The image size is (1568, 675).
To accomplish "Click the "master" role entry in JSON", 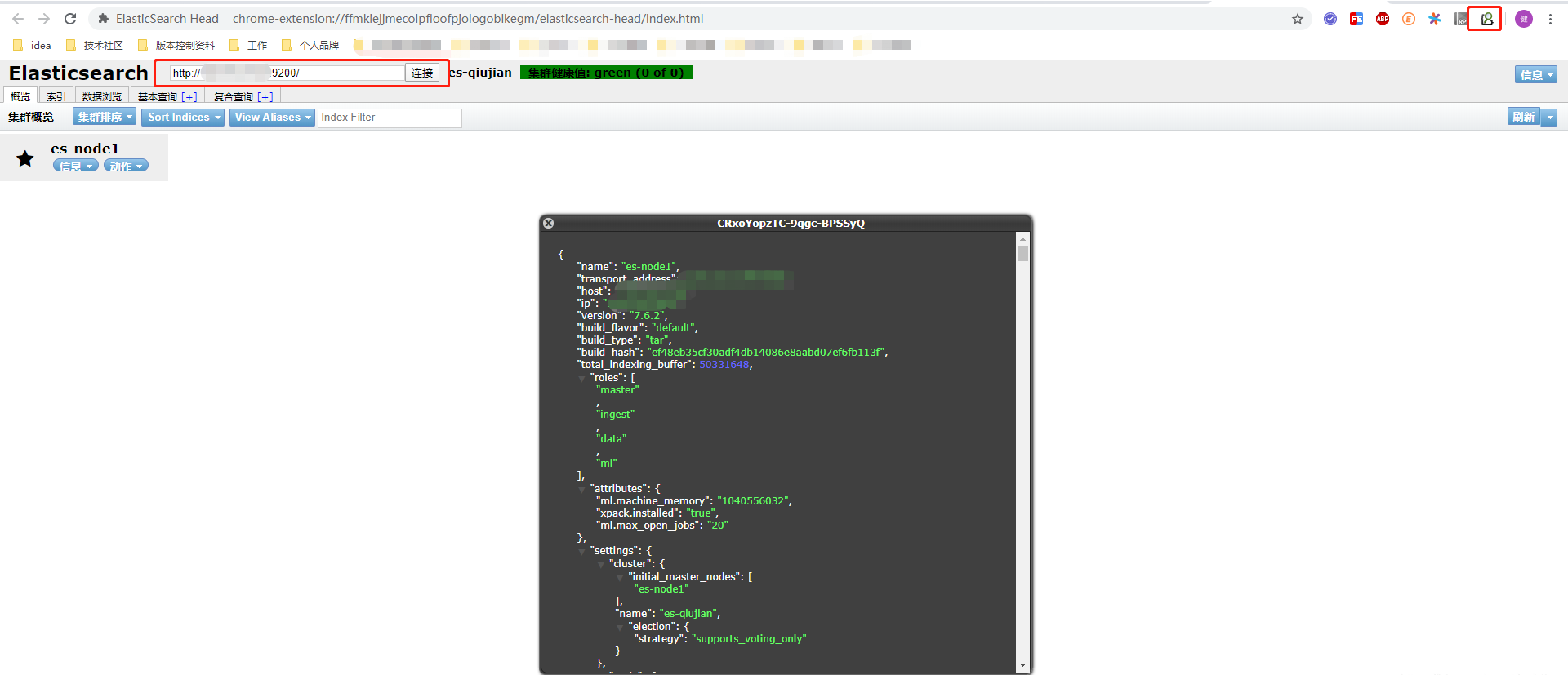I will [x=617, y=390].
